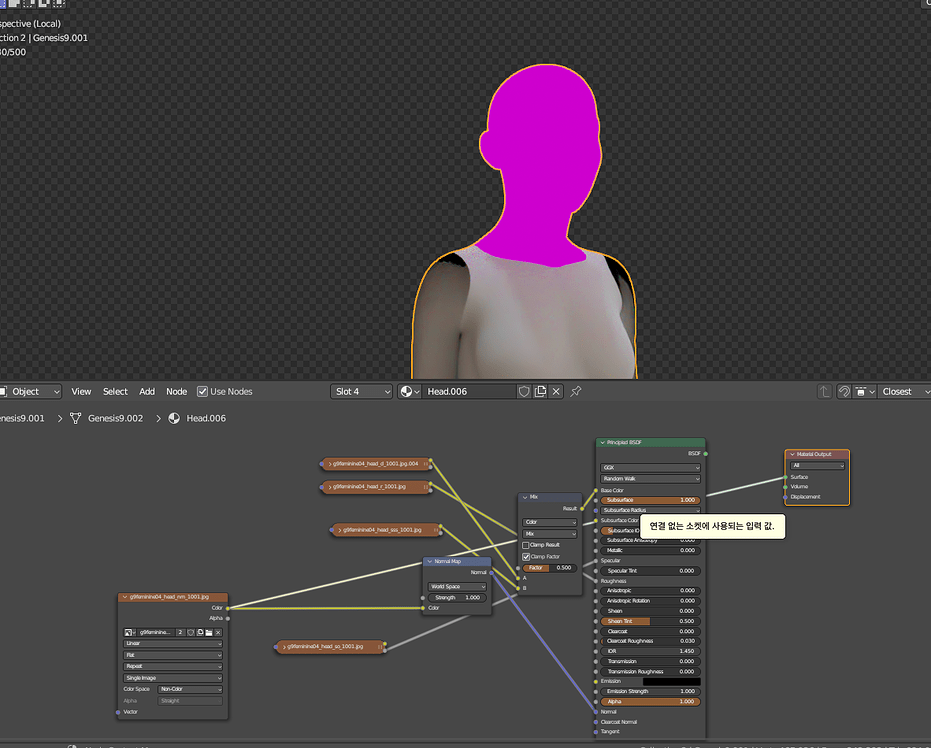Open the Node menu in node editor
This screenshot has height=748, width=931.
click(x=176, y=392)
